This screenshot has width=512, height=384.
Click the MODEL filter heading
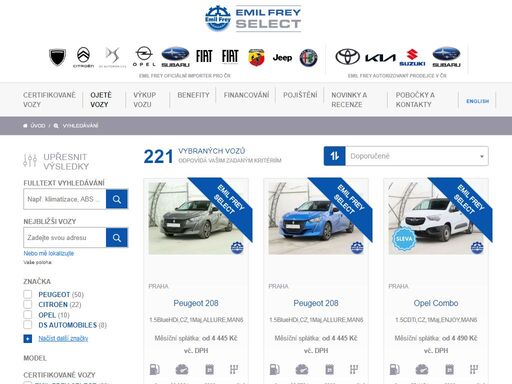[x=35, y=358]
